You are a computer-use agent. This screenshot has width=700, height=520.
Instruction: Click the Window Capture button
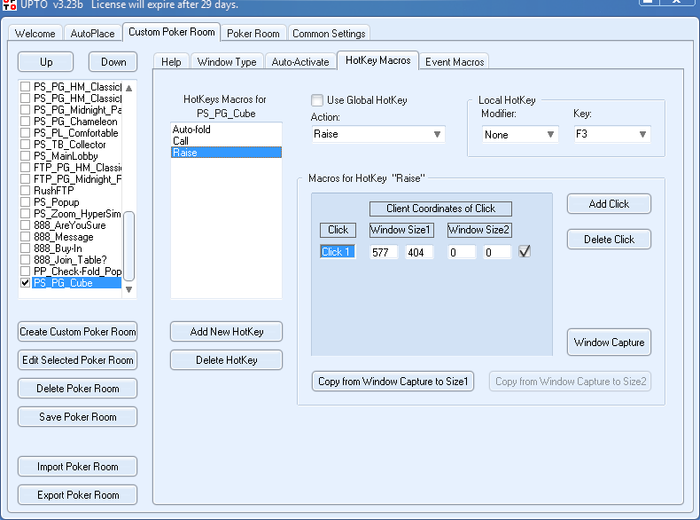pyautogui.click(x=609, y=342)
